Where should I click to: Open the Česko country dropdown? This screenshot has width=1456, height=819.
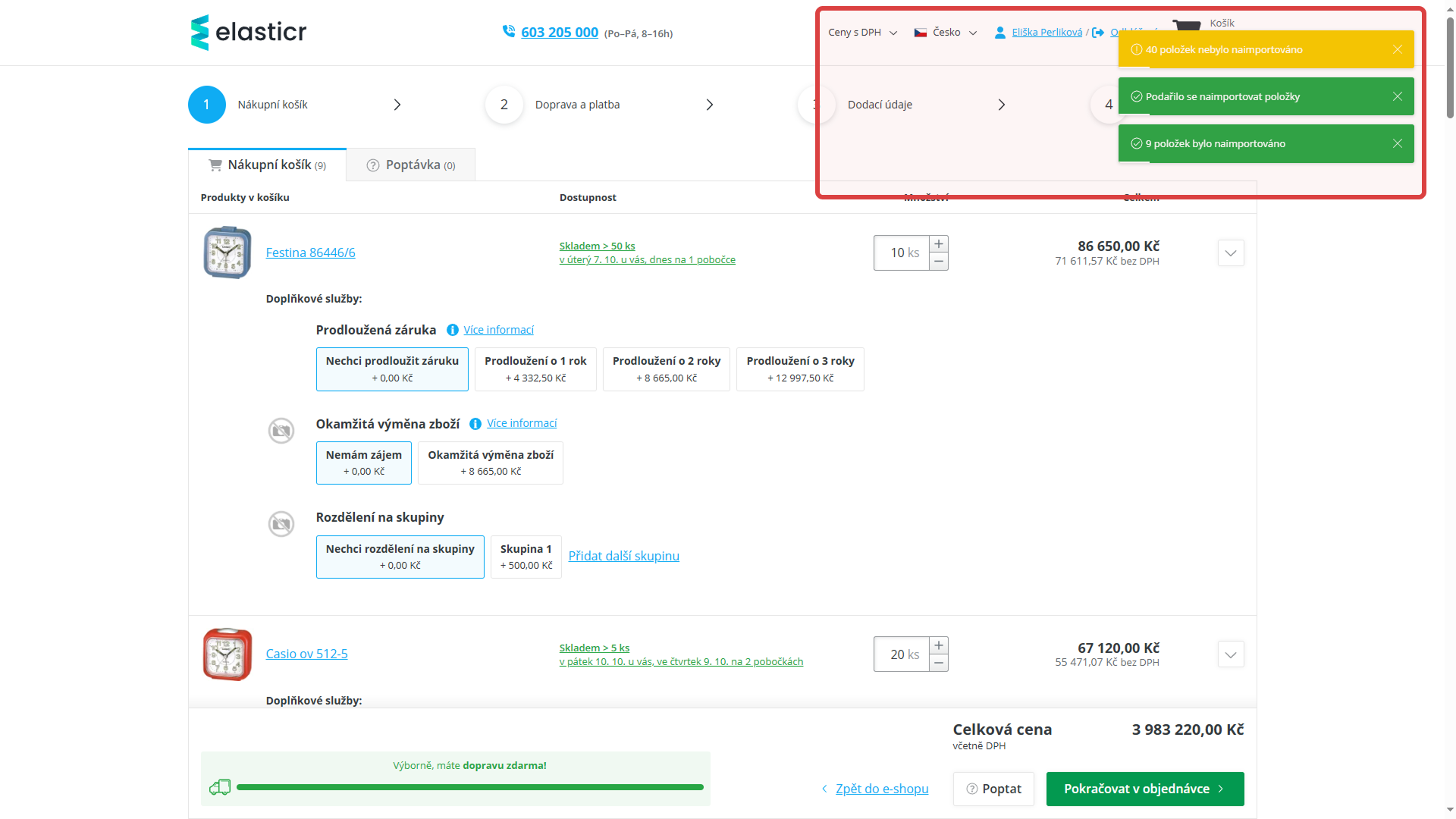coord(945,33)
